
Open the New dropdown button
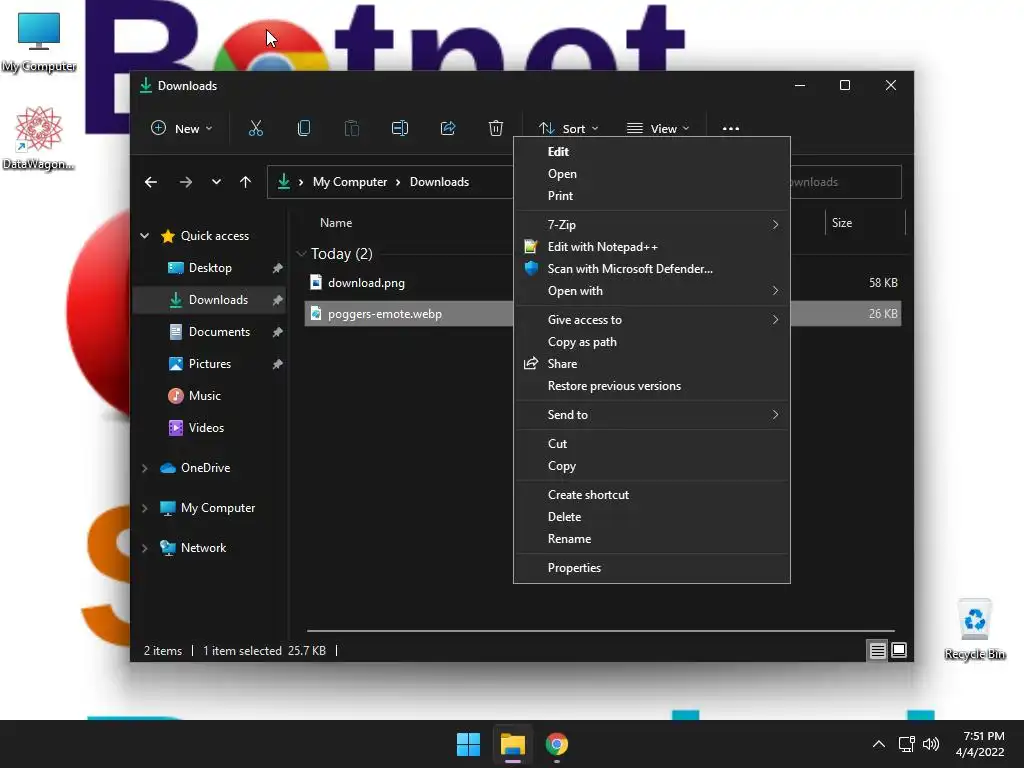(x=182, y=129)
